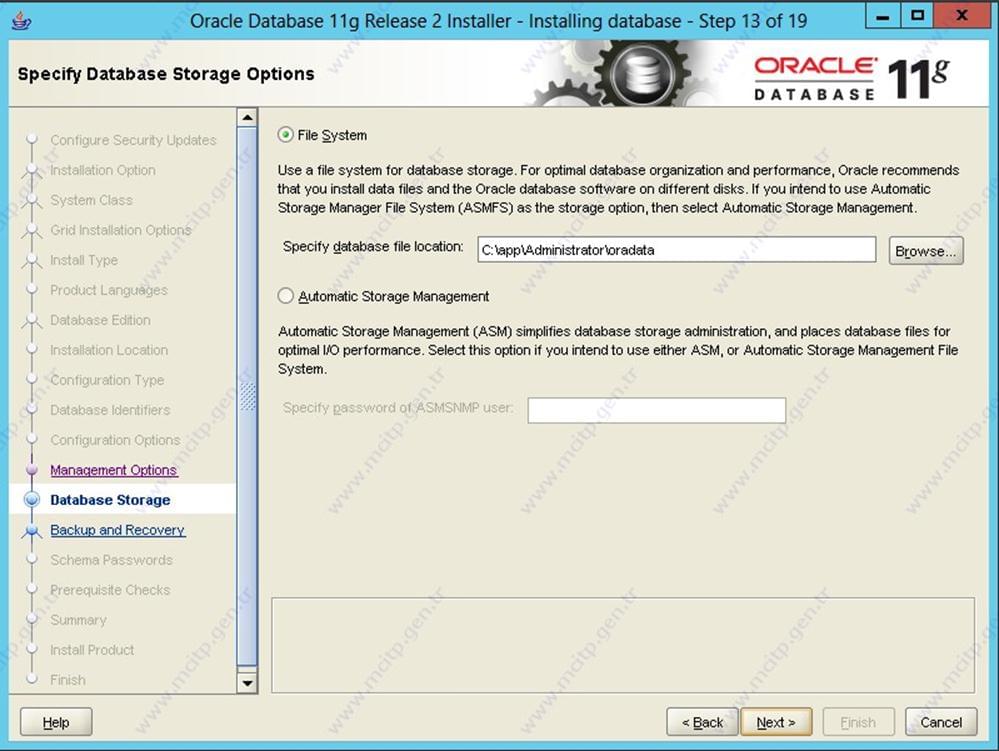Screen dimensions: 999x751
Task: Click the Database Edition step
Action: 101,320
